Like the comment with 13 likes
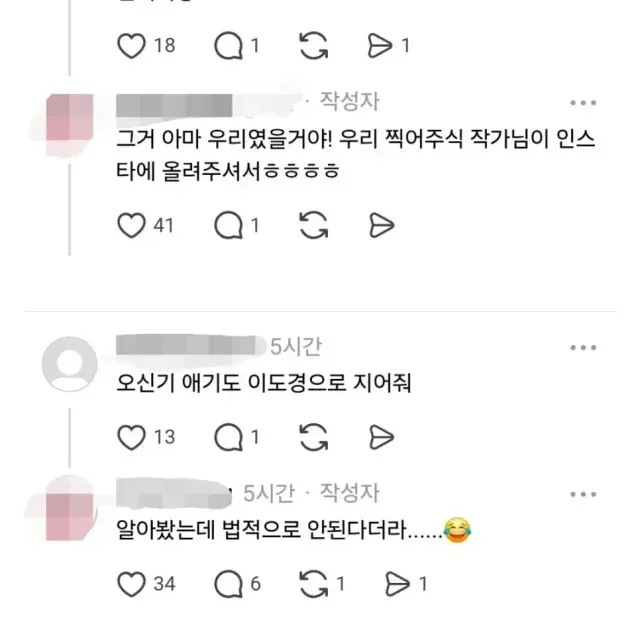Image resolution: width=640 pixels, height=628 pixels. [131, 437]
